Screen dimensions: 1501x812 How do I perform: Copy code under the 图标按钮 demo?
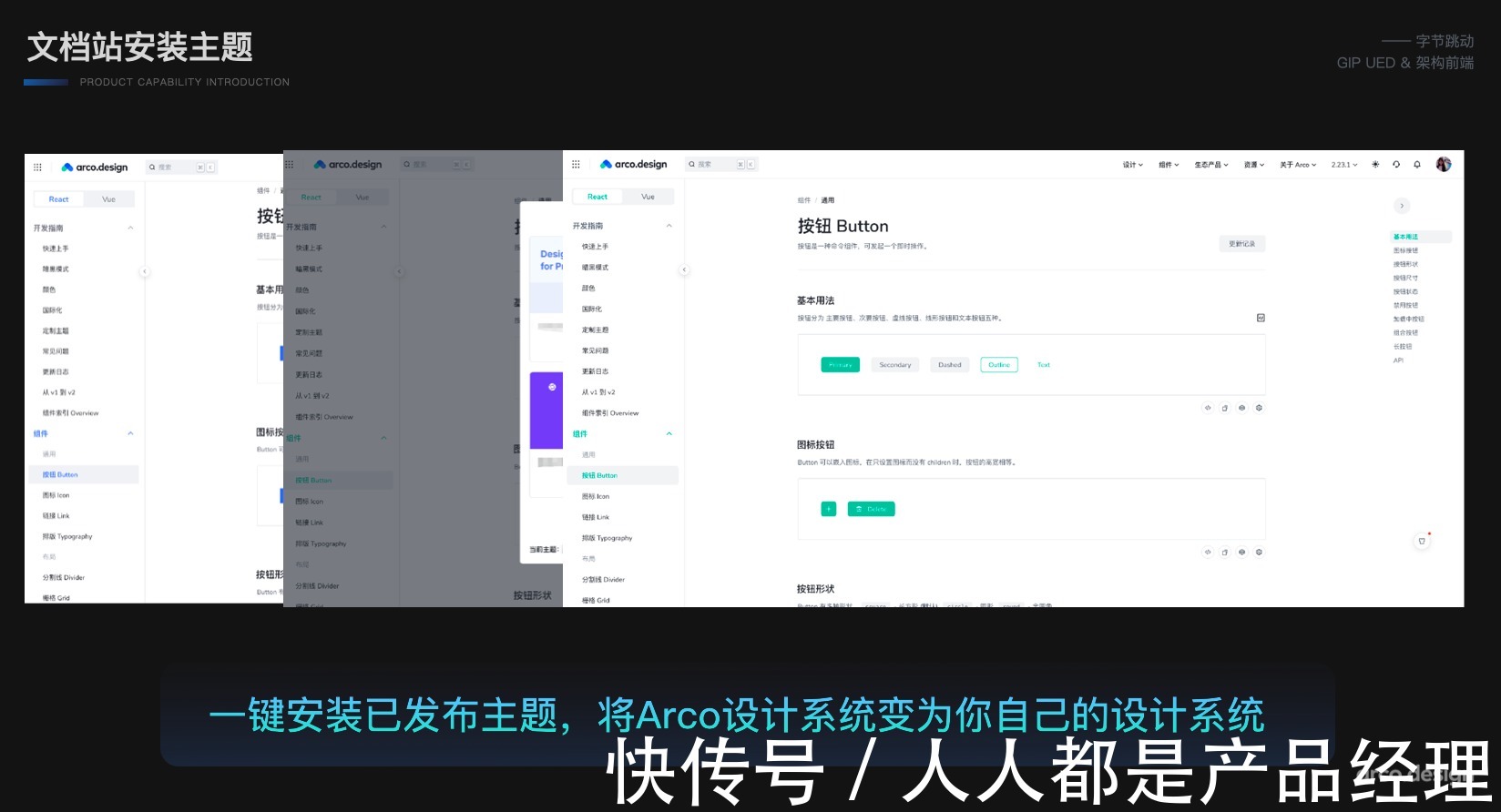pos(1225,552)
